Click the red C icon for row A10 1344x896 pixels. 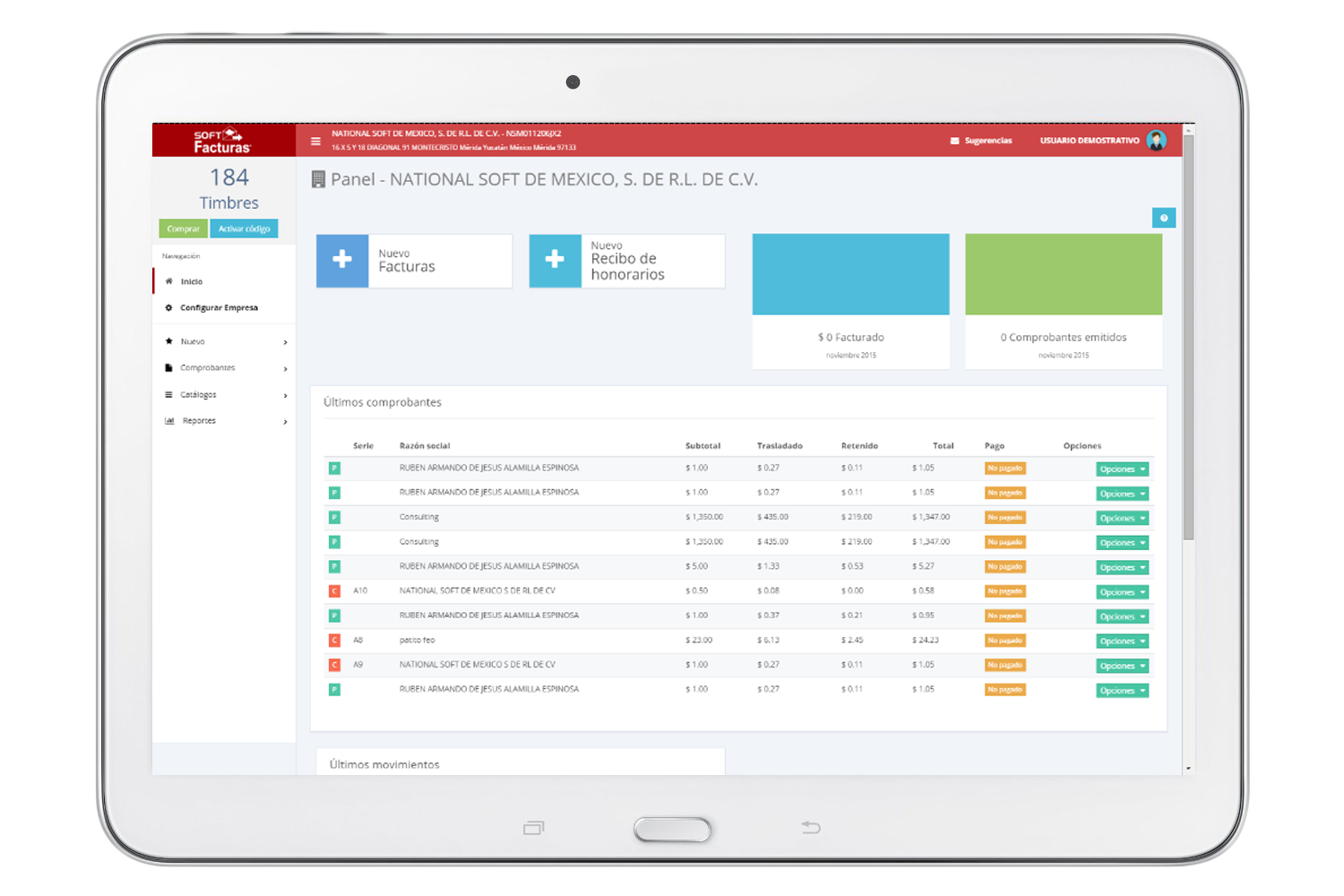[334, 591]
